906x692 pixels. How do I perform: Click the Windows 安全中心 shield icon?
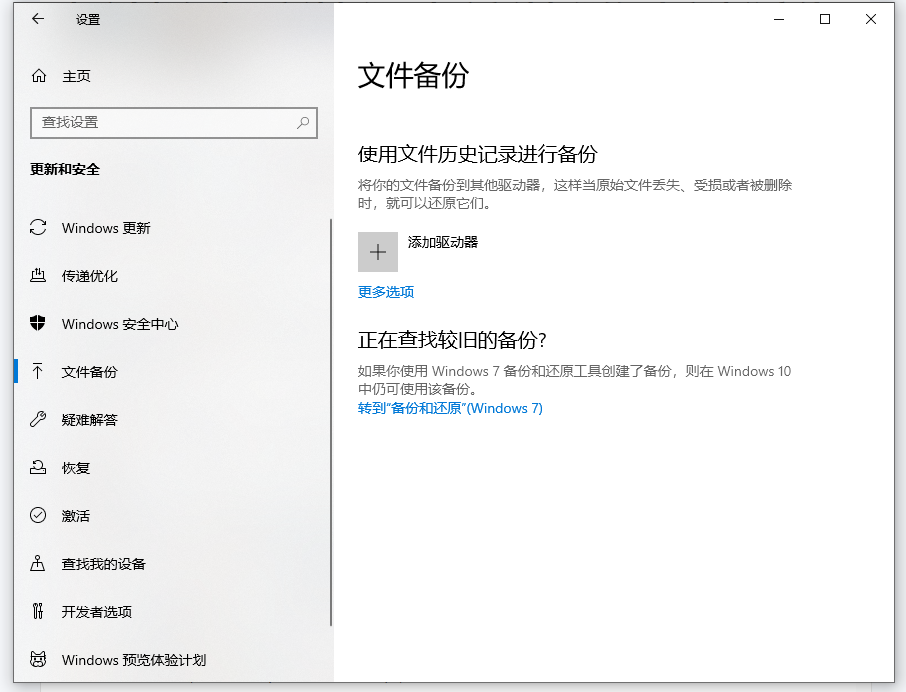[38, 323]
